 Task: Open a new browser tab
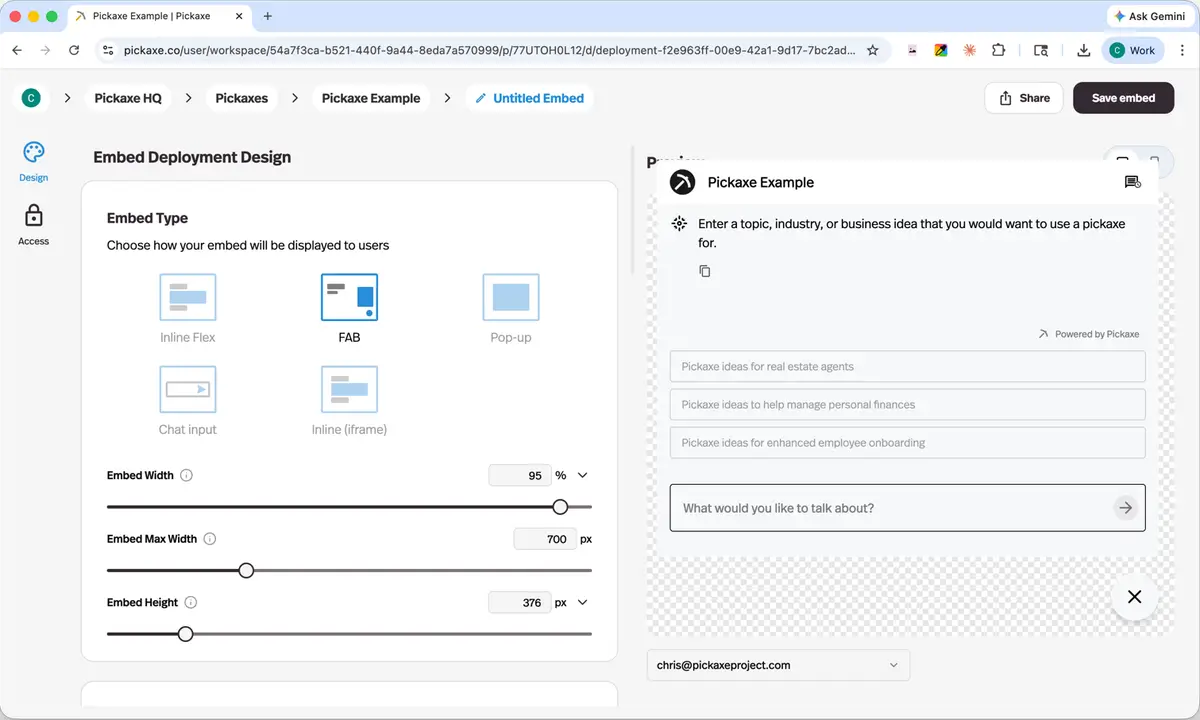click(x=267, y=16)
